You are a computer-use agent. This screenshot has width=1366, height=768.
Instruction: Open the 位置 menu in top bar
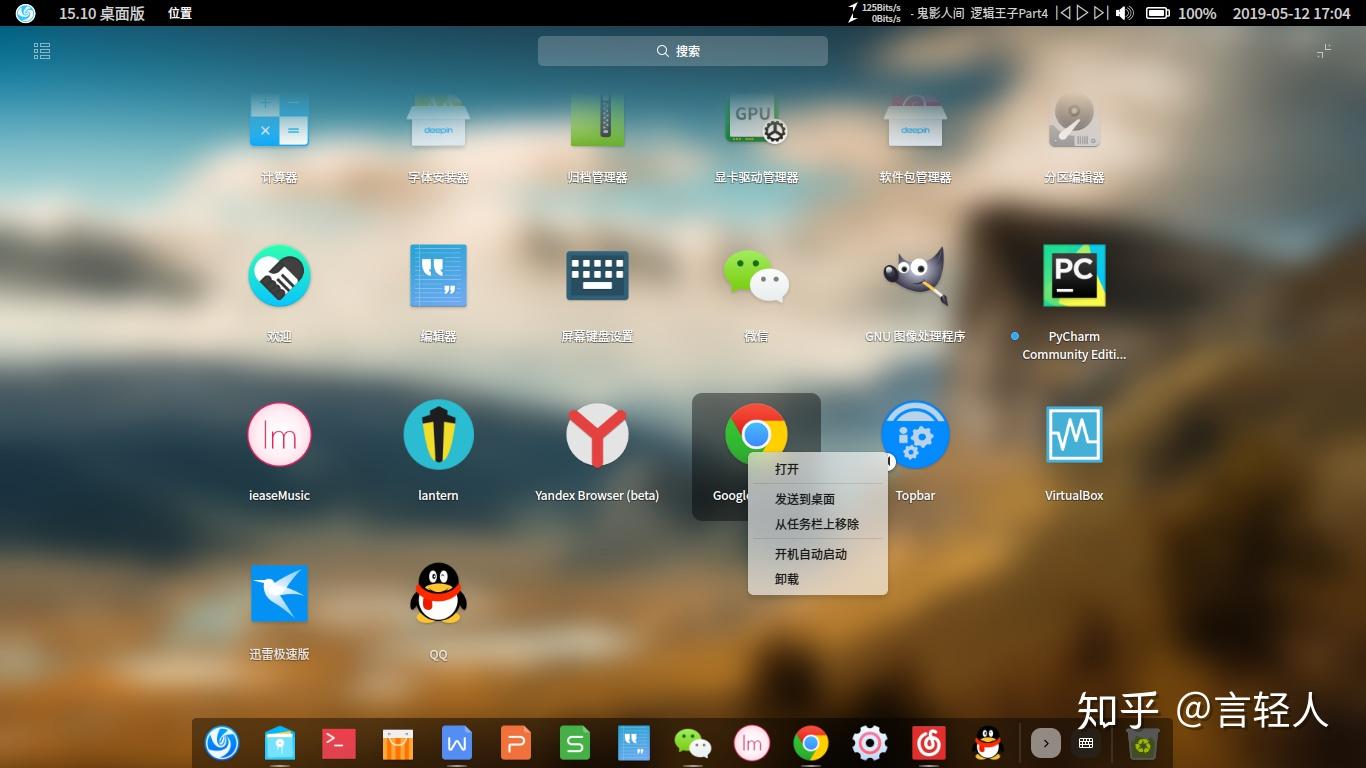[x=180, y=13]
